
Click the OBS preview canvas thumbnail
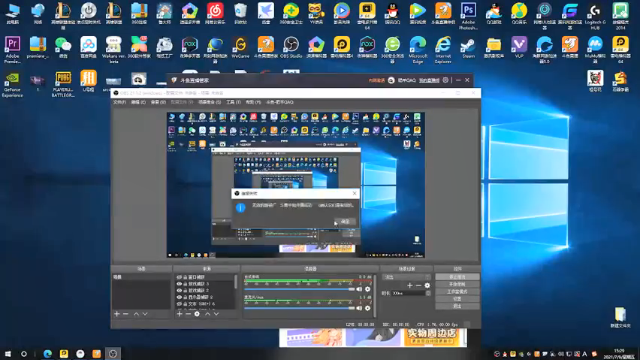coord(296,185)
